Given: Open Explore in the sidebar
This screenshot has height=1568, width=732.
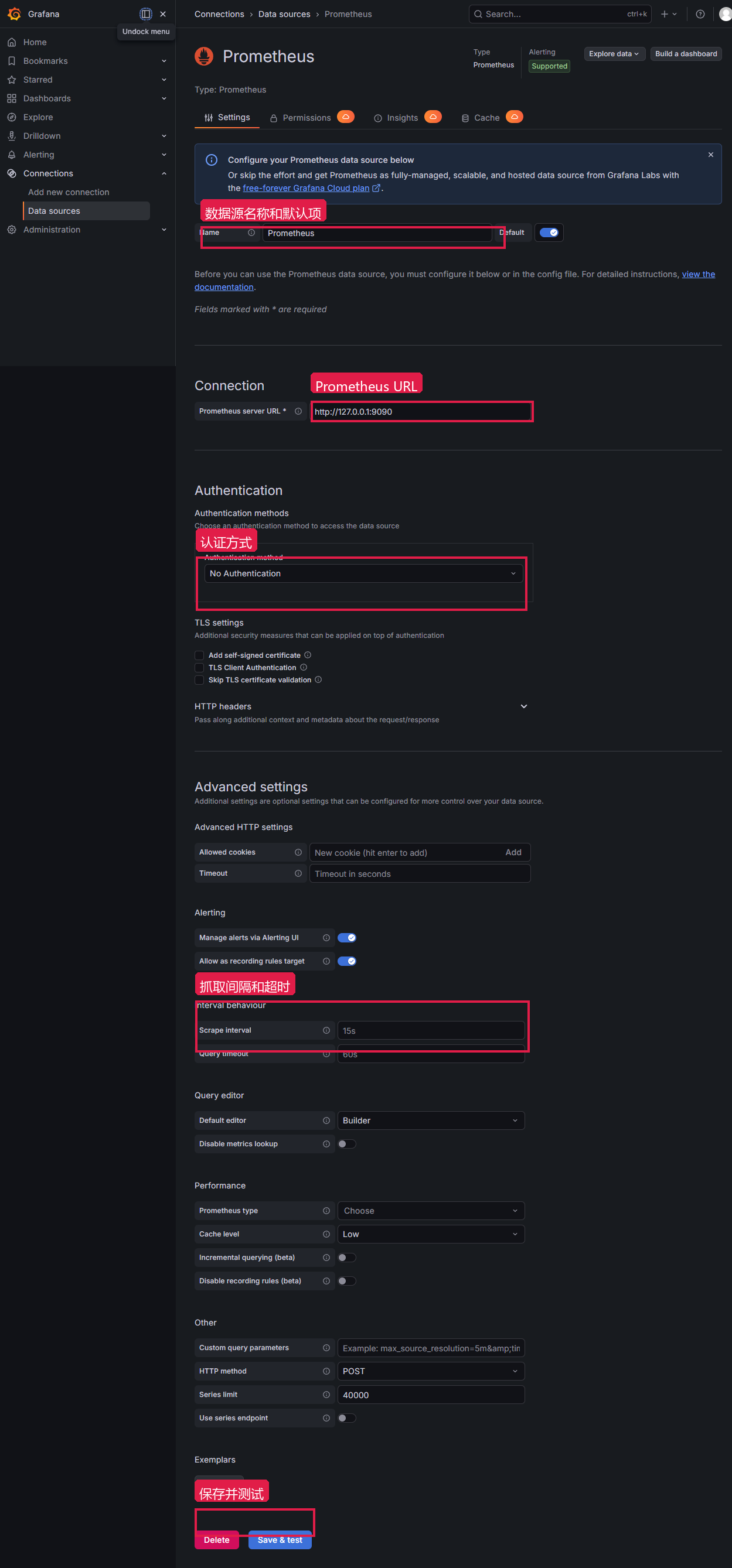Looking at the screenshot, I should tap(38, 117).
